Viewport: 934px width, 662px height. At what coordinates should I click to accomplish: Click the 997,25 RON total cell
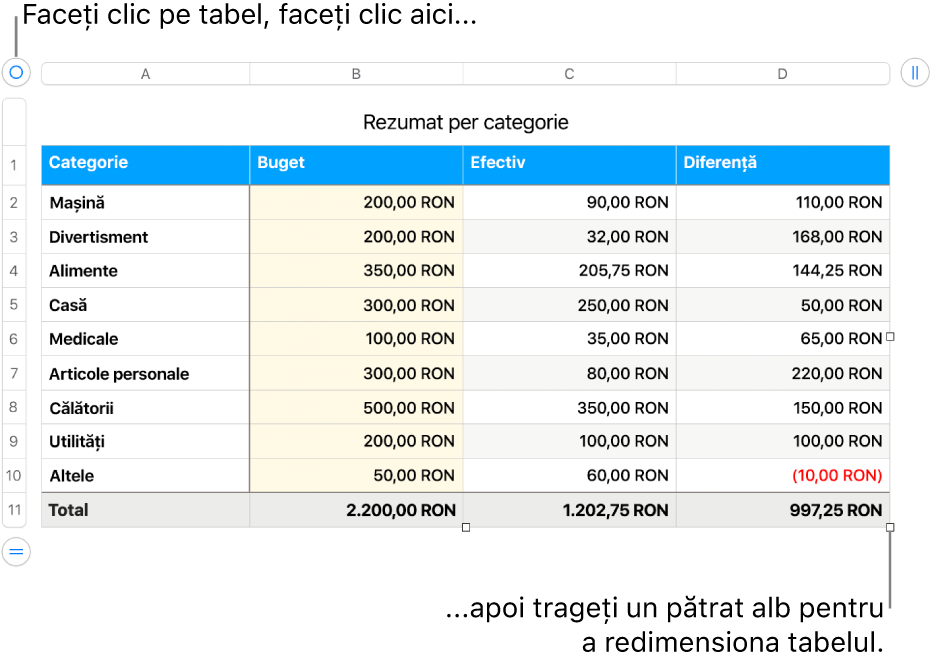pyautogui.click(x=783, y=510)
